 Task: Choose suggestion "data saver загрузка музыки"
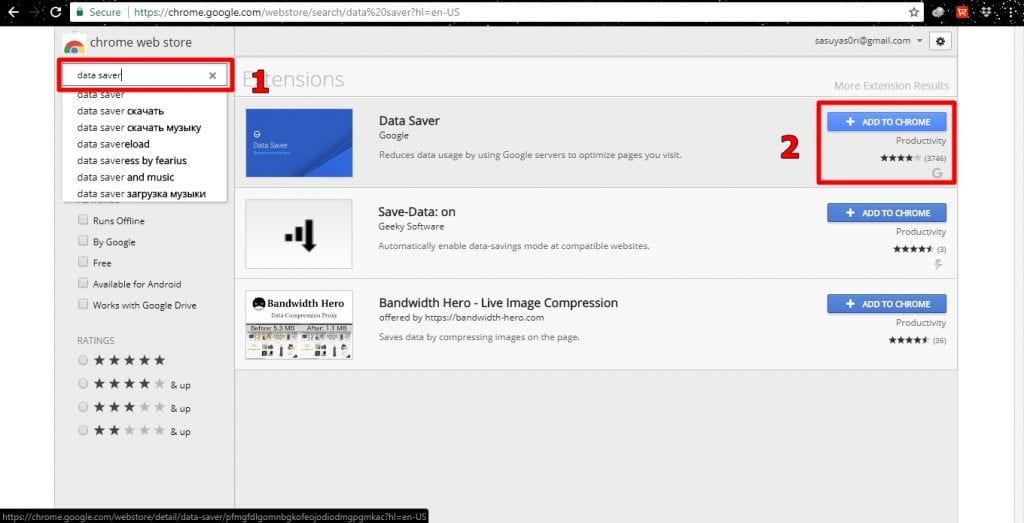[144, 194]
